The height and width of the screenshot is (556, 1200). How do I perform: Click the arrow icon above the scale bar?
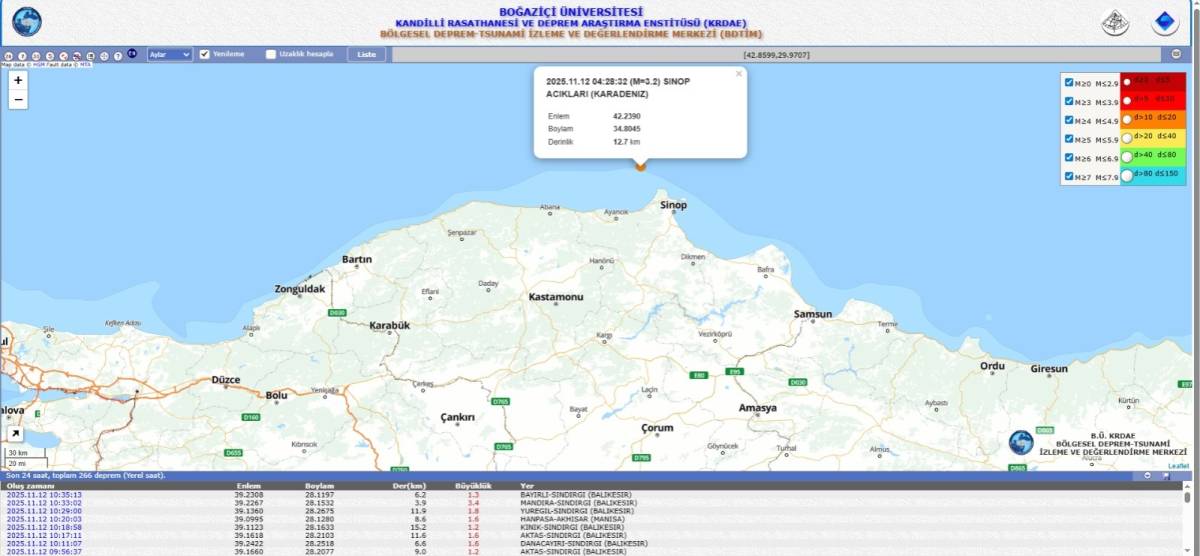coord(16,434)
